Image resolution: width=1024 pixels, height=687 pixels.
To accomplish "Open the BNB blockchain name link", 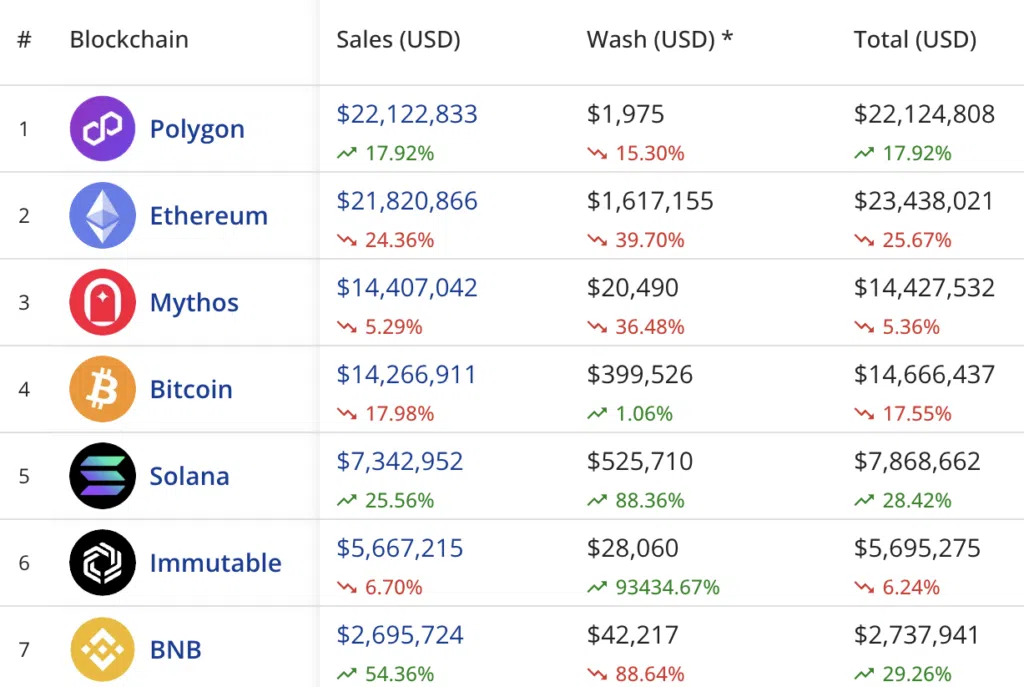I will point(176,649).
